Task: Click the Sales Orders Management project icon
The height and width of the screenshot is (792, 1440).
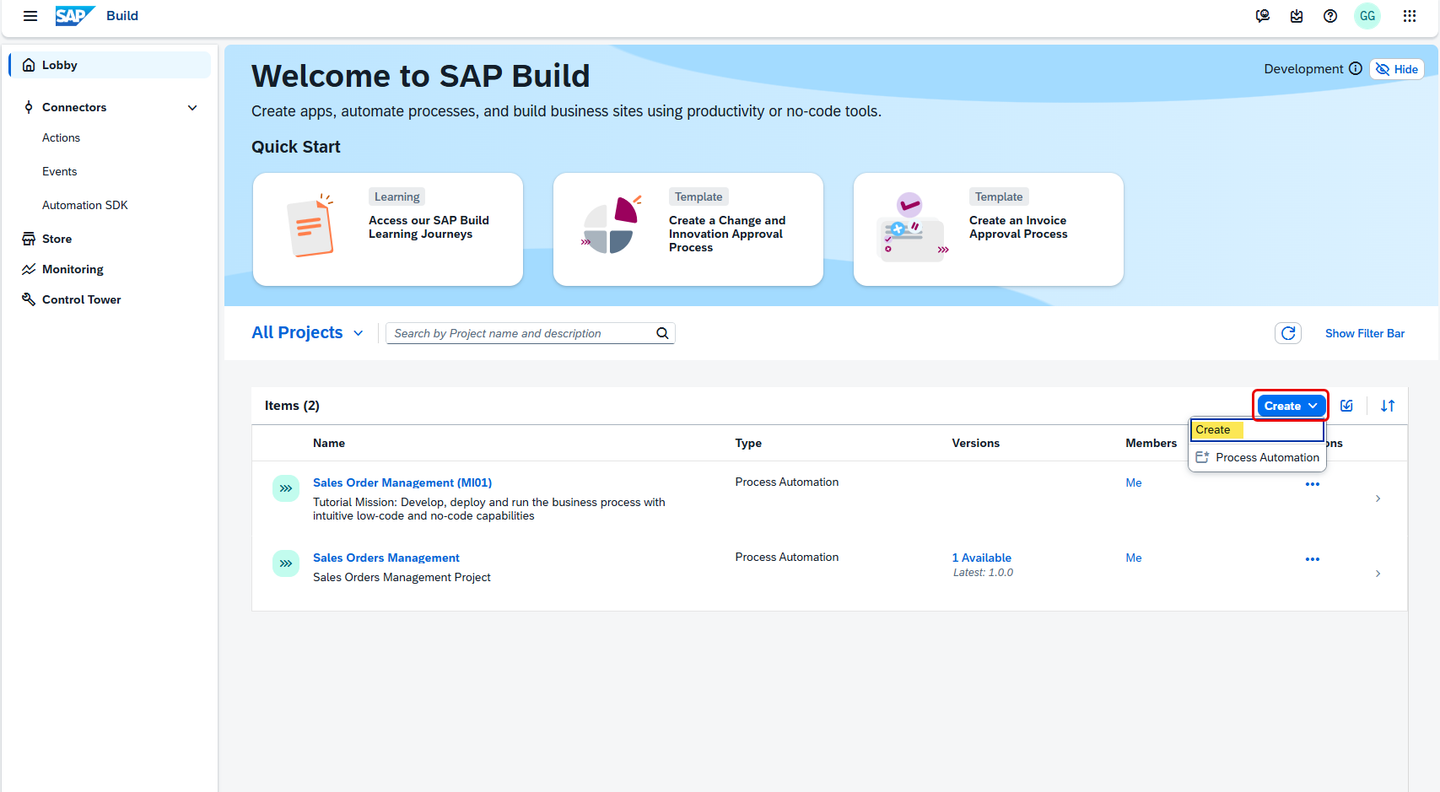Action: click(286, 564)
